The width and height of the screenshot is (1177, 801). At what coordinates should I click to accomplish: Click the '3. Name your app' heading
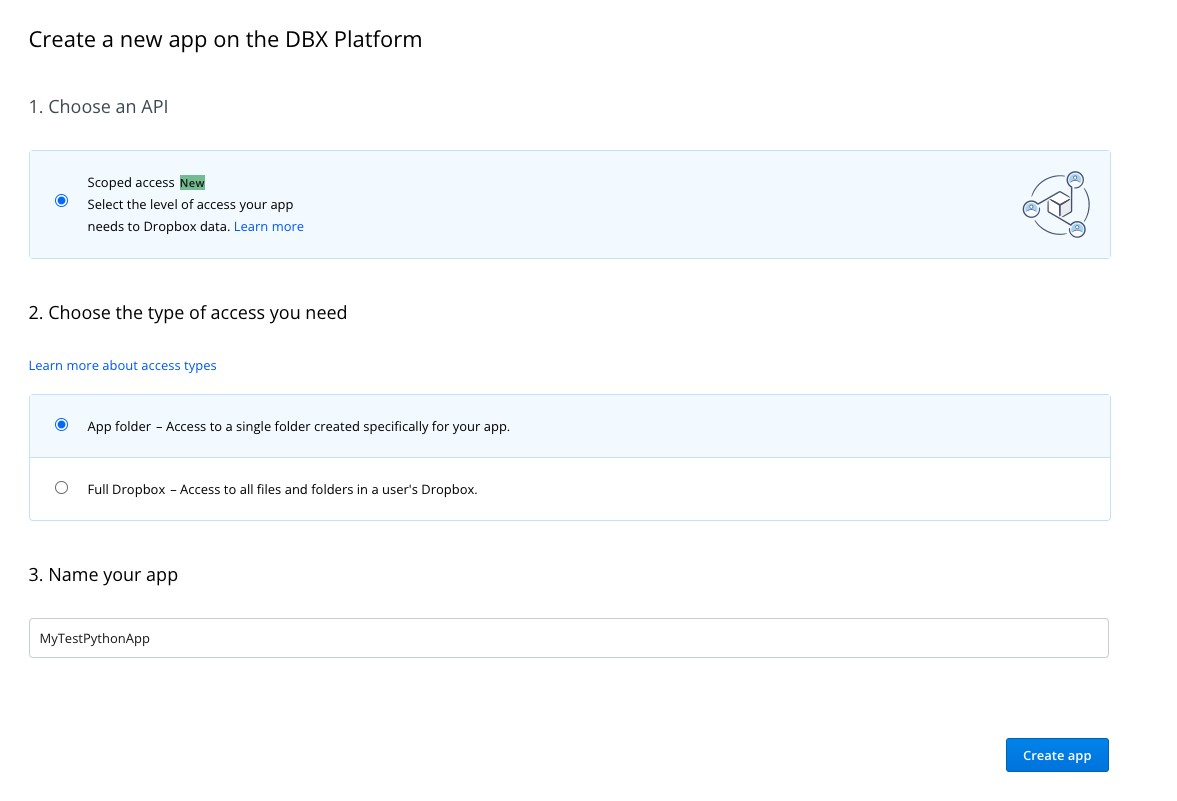point(103,574)
